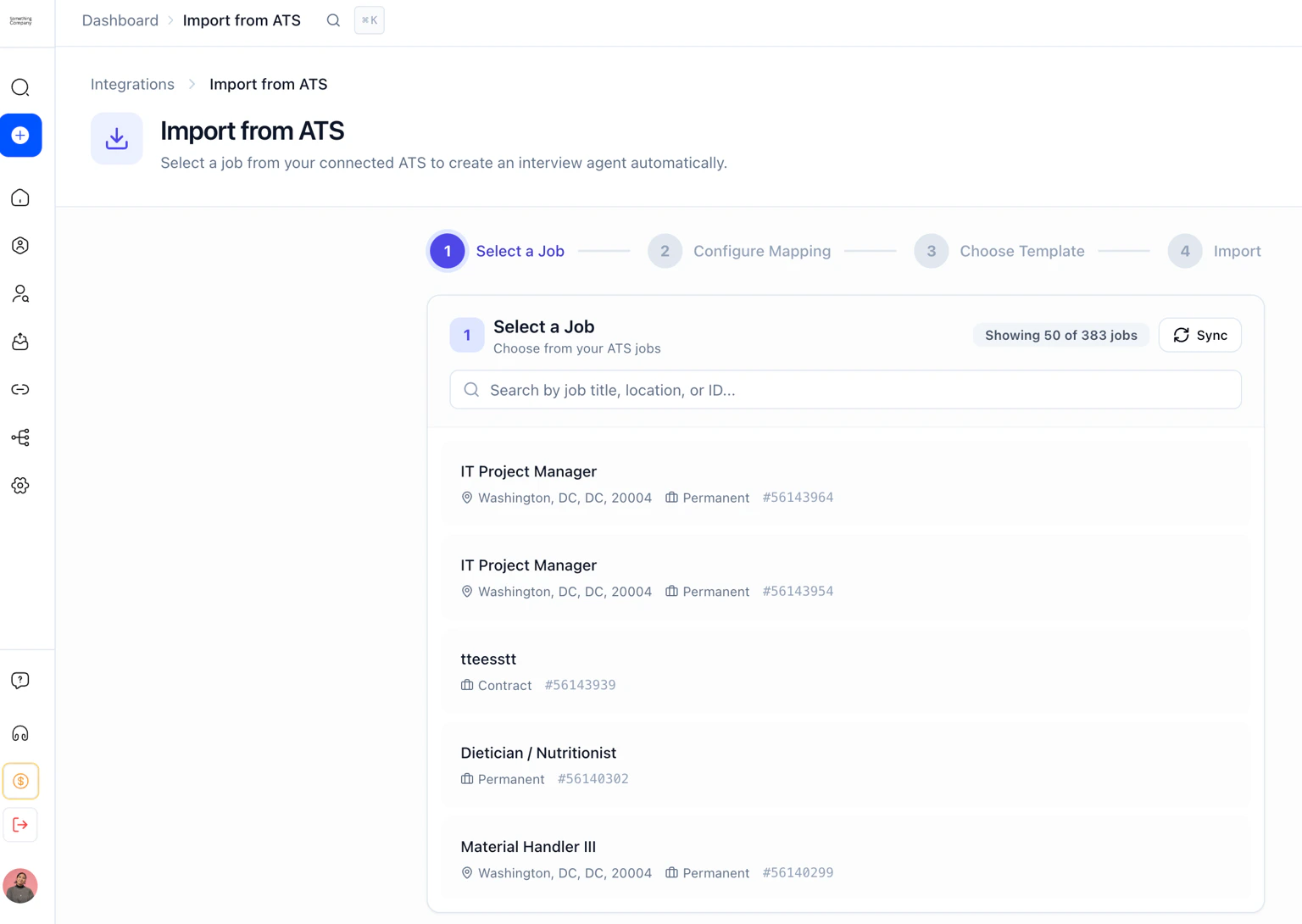Open the help question bubble icon

(x=20, y=681)
